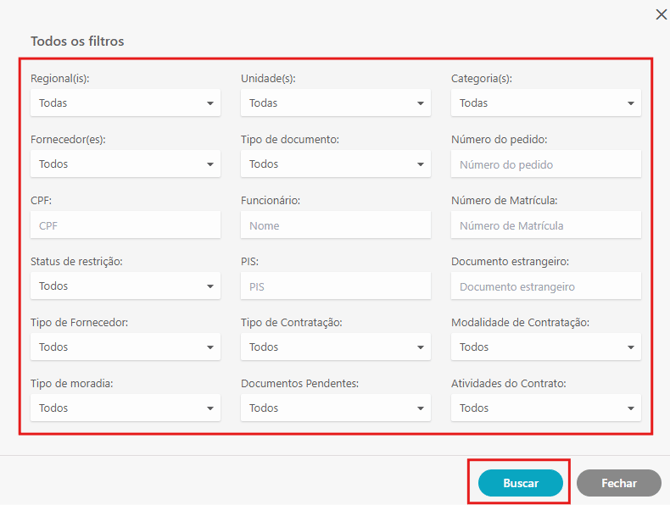Click the Tipo de moradia: label
This screenshot has width=670, height=505.
click(72, 384)
